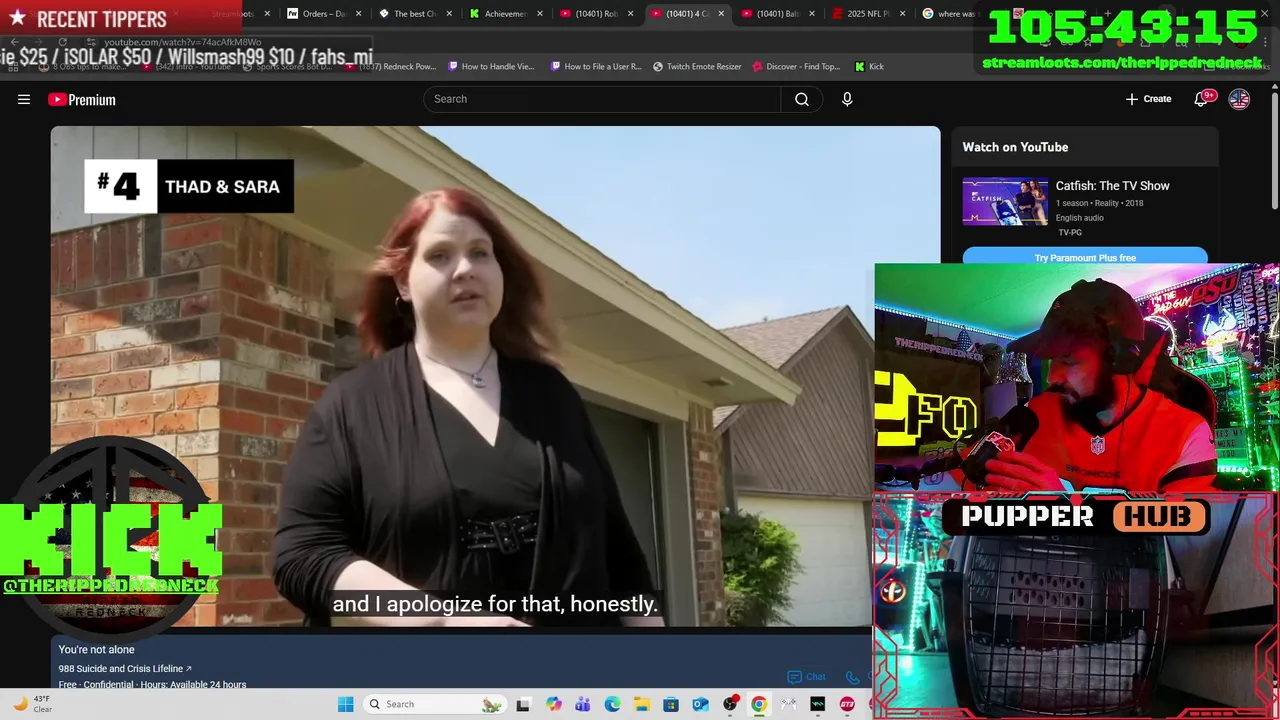Open the Catfish: The TV Show thumbnail
Image resolution: width=1280 pixels, height=720 pixels.
coord(1005,201)
